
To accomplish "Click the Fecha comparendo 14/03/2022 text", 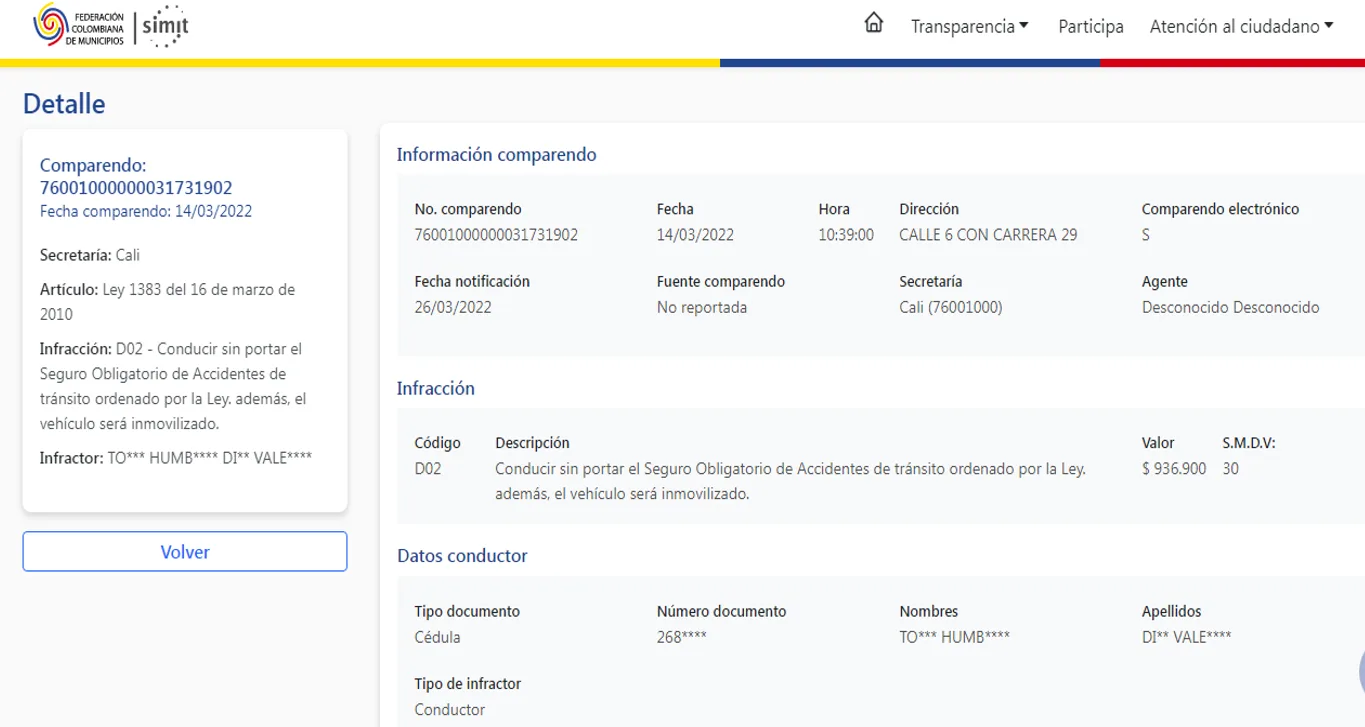I will [146, 211].
